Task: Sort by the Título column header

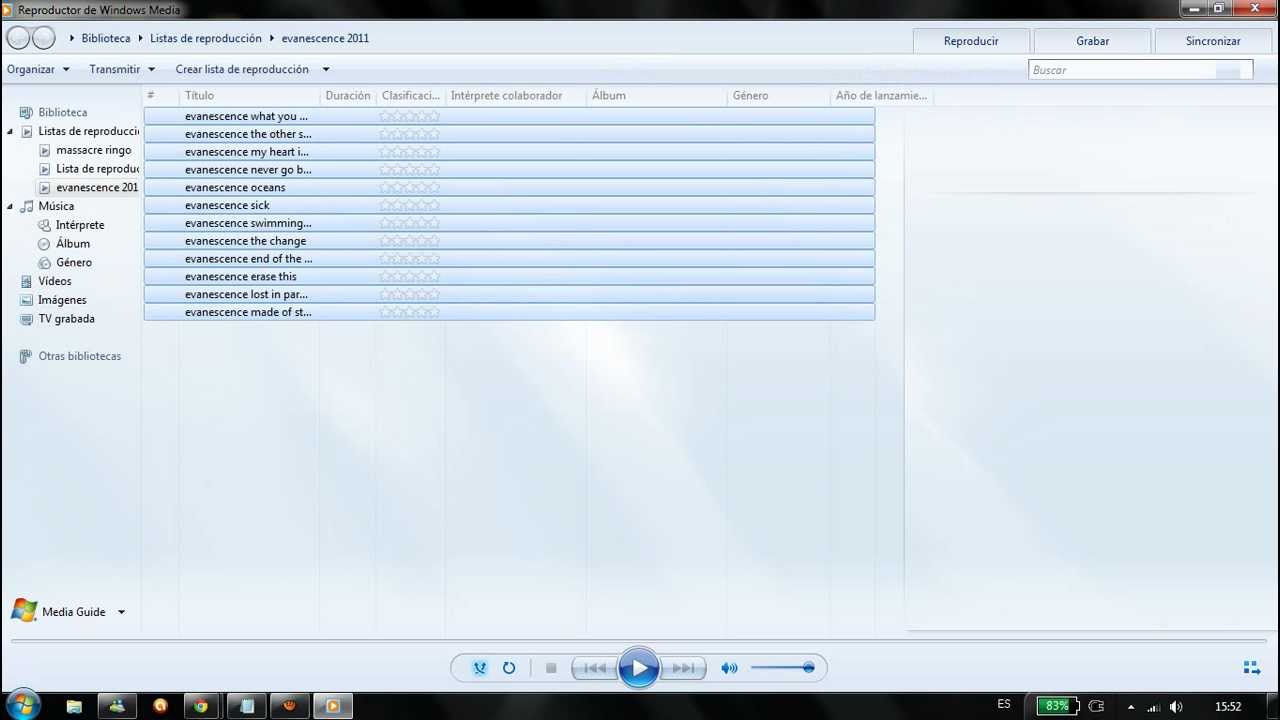Action: [x=249, y=95]
